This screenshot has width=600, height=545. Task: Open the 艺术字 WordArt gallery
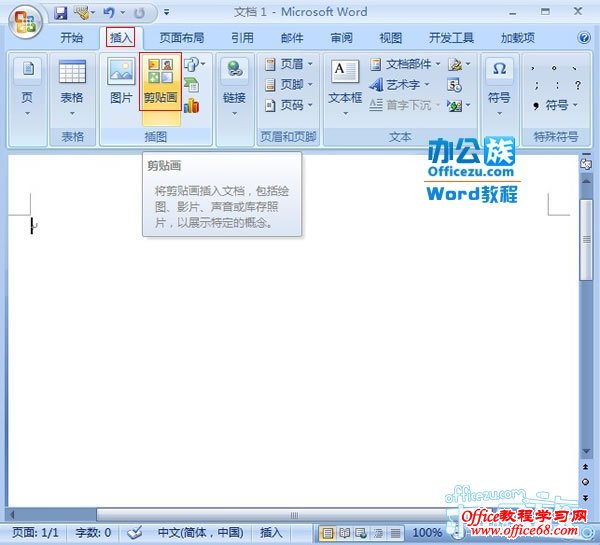coord(399,85)
